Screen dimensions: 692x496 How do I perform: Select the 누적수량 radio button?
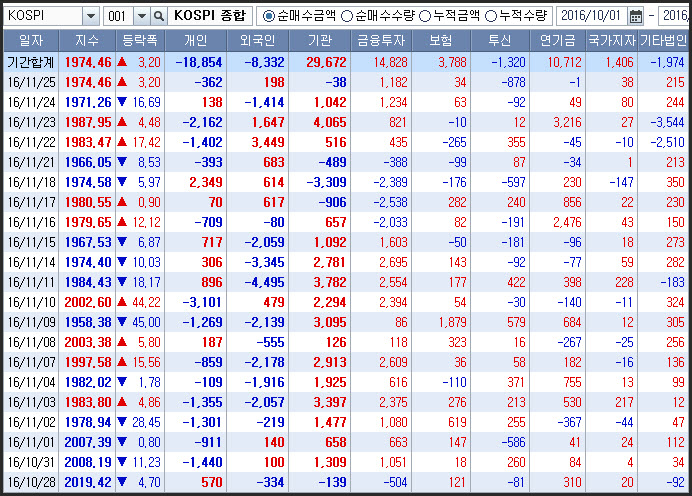(x=491, y=16)
